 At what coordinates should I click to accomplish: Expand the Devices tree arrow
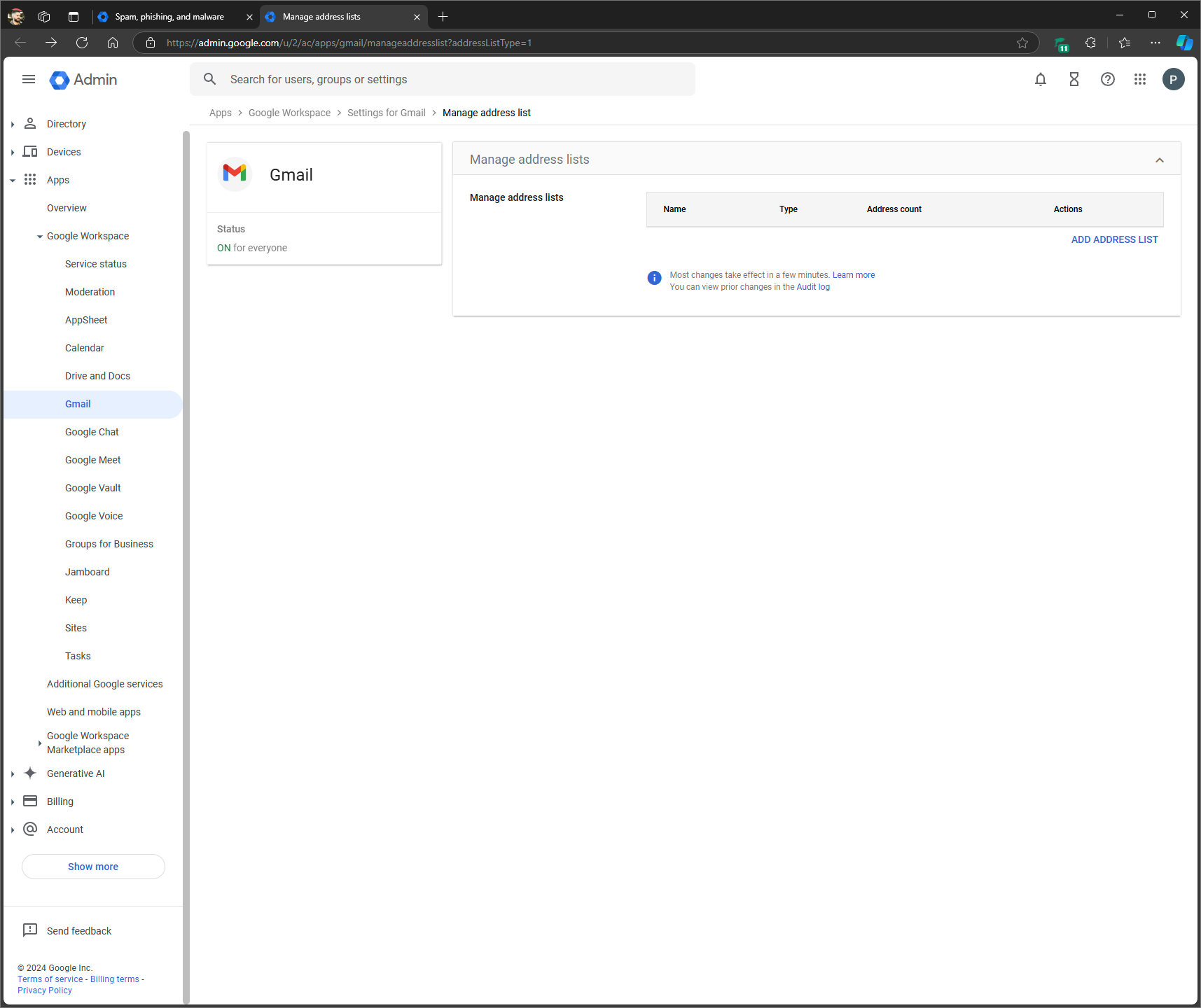pyautogui.click(x=13, y=153)
